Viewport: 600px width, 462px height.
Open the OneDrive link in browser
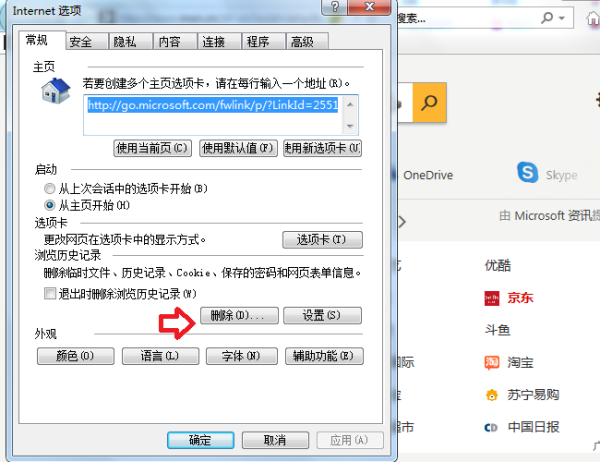pyautogui.click(x=427, y=175)
